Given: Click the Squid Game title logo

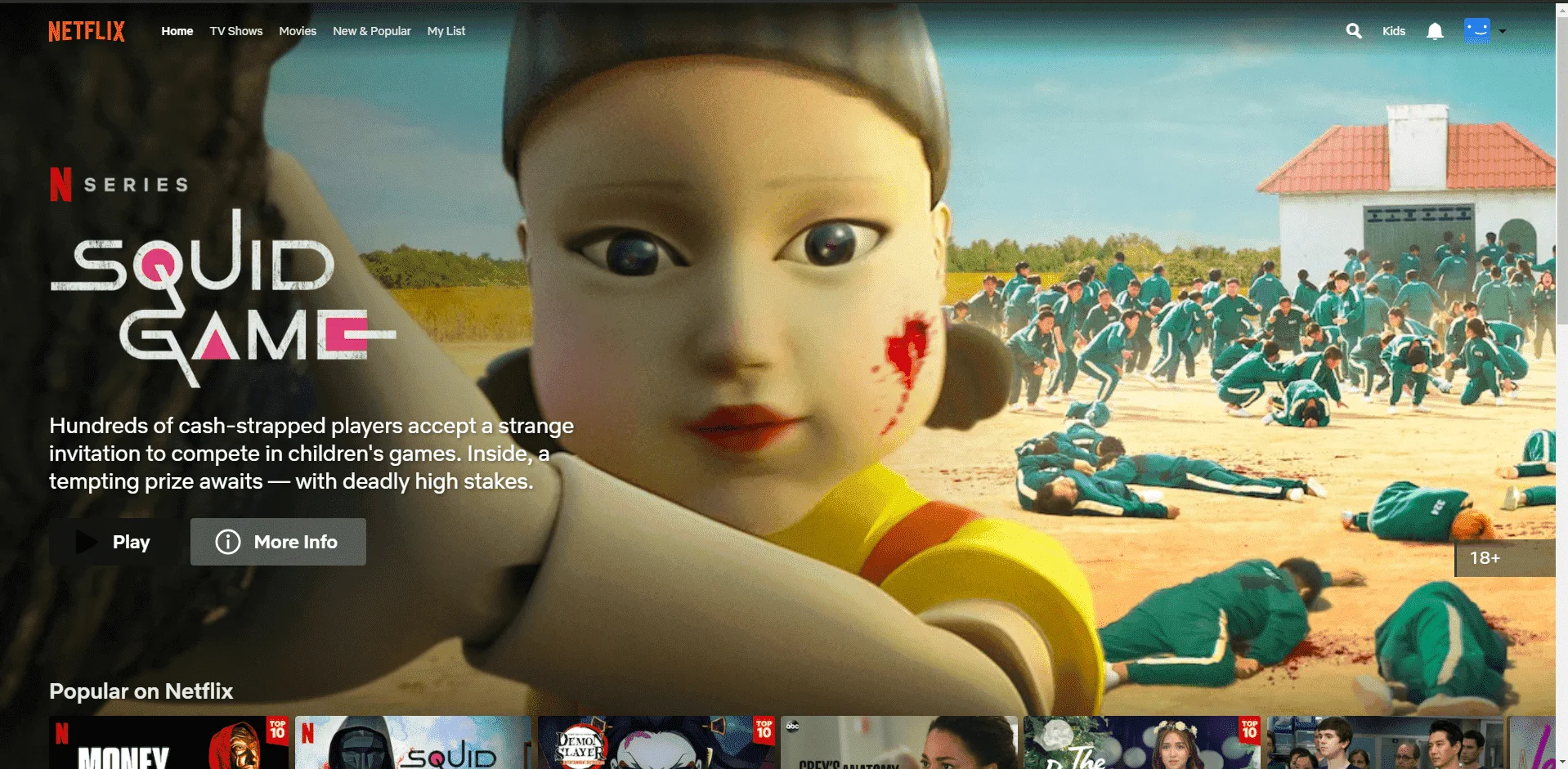Looking at the screenshot, I should [222, 298].
